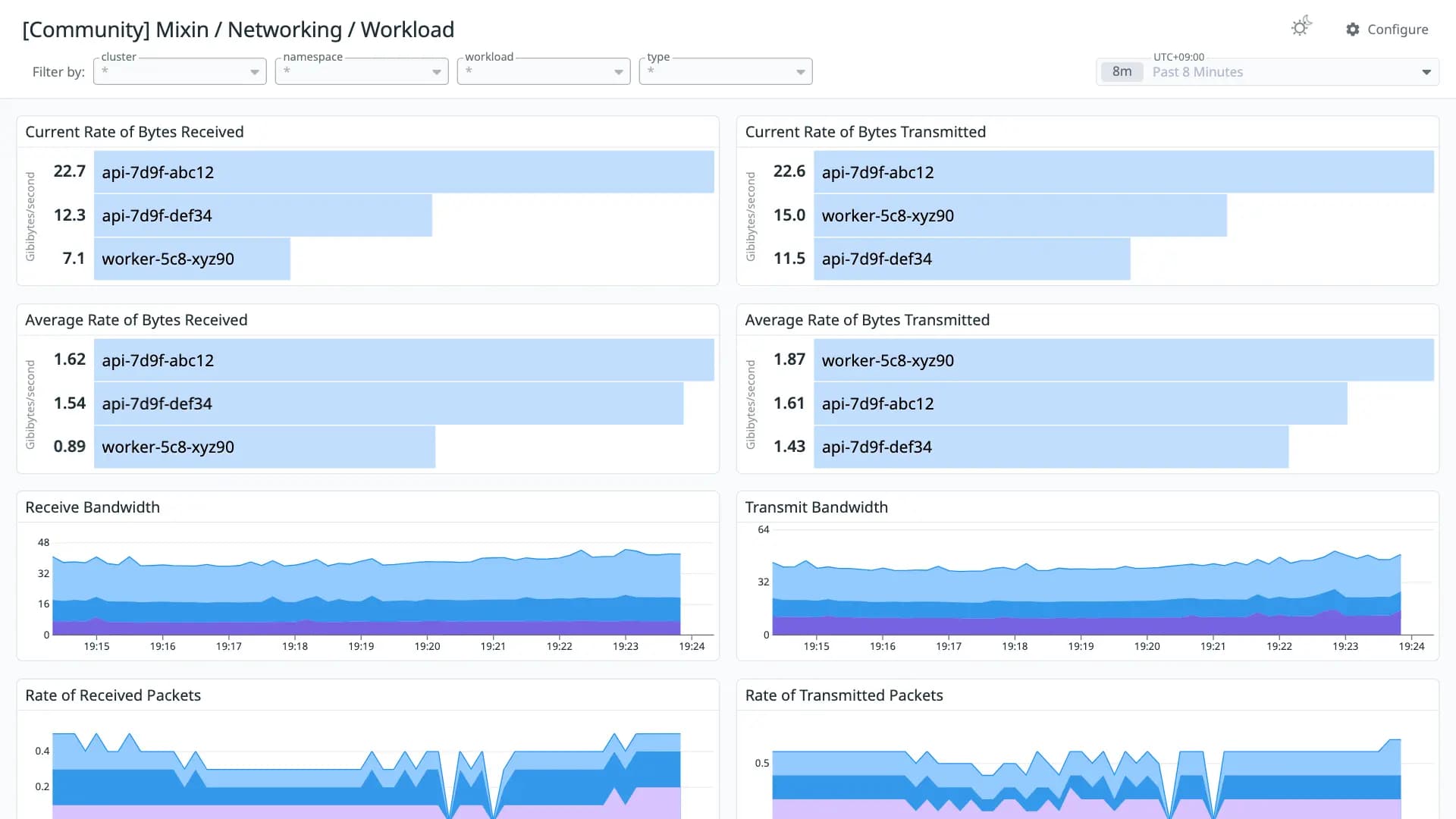Click the Rate of Received Packets title

[113, 695]
